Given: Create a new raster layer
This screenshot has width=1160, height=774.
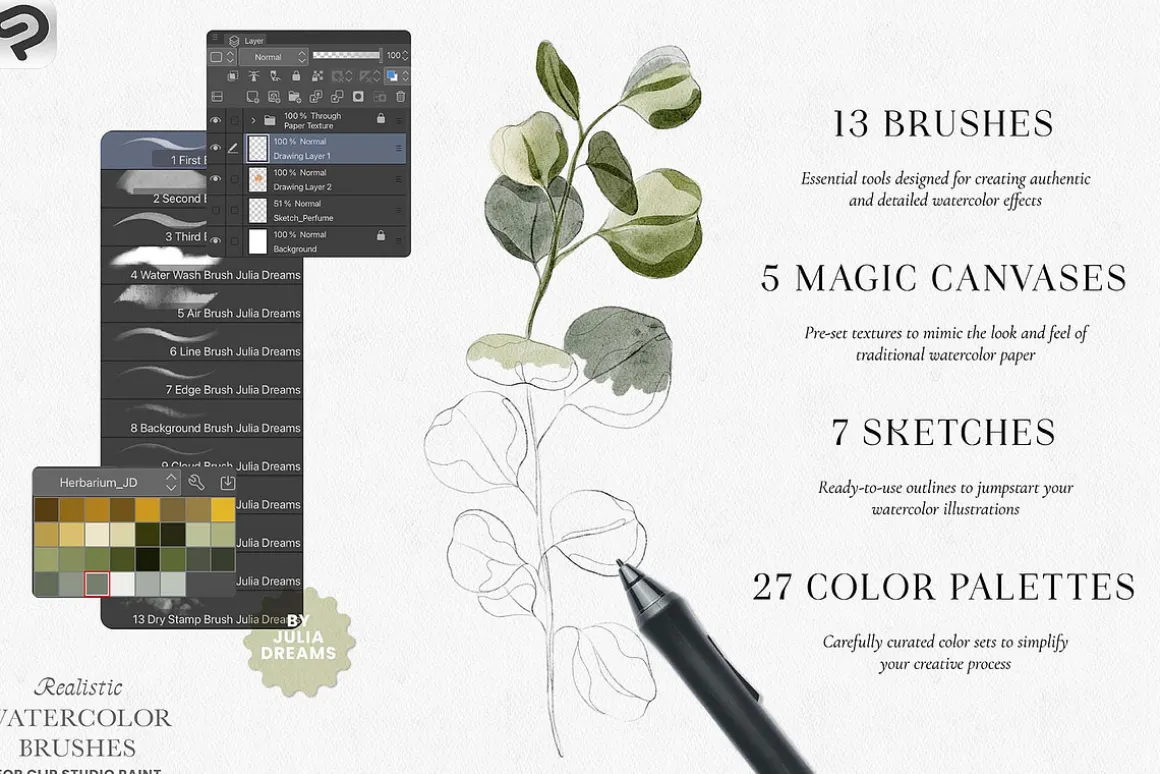Looking at the screenshot, I should [252, 96].
